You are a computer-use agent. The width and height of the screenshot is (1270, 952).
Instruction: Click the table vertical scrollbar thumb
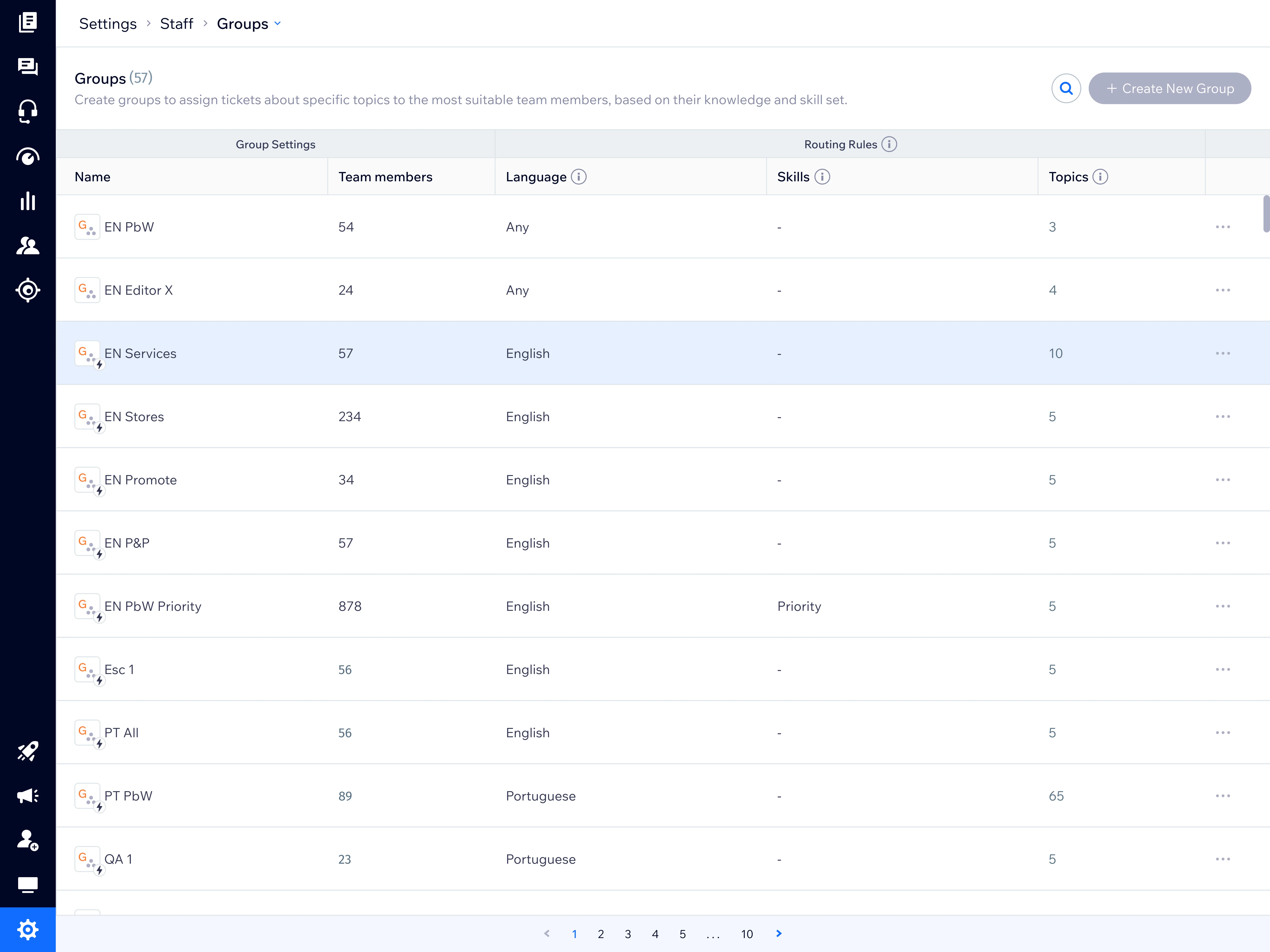(x=1266, y=214)
